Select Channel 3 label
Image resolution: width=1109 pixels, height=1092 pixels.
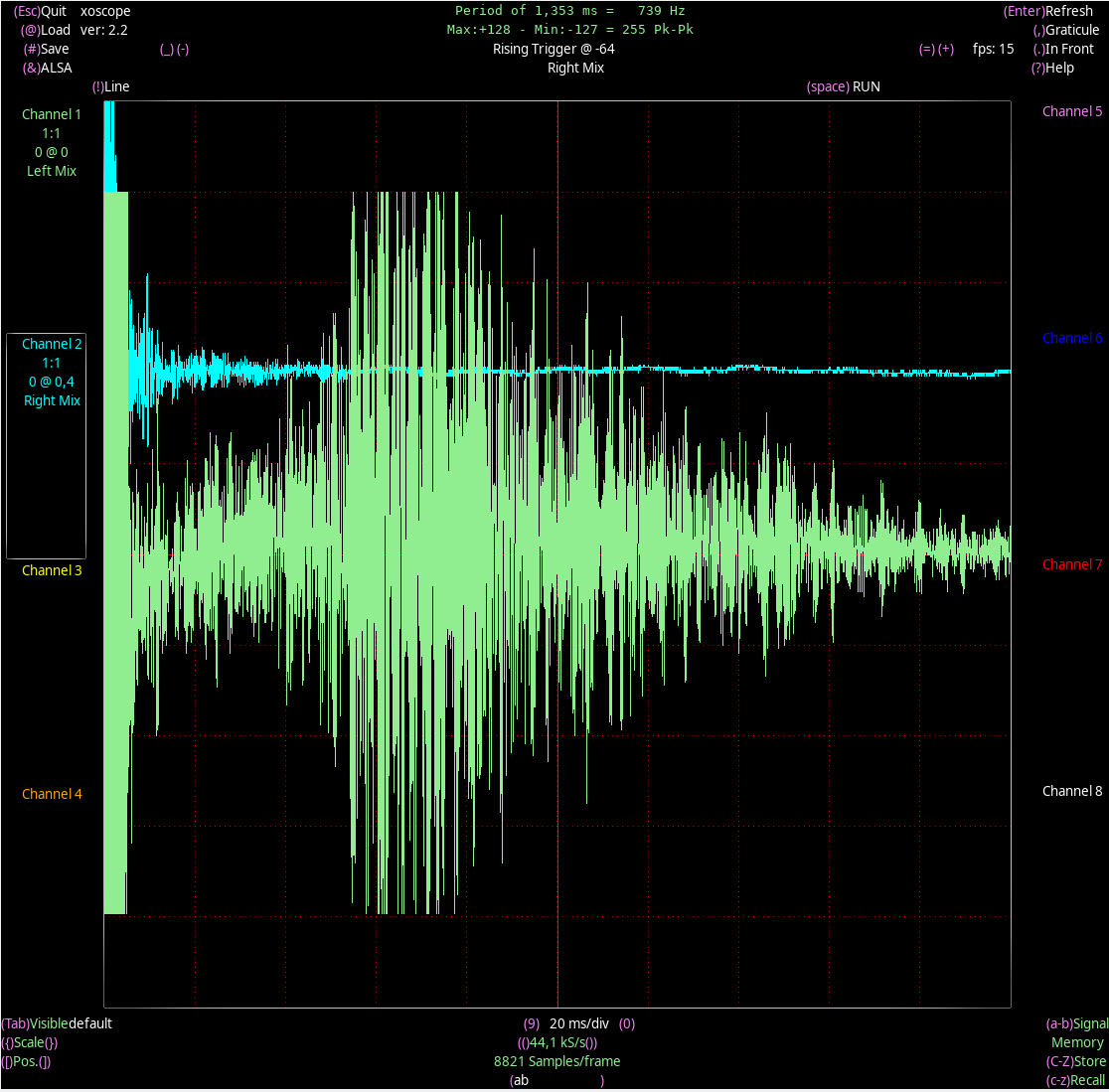(x=52, y=570)
